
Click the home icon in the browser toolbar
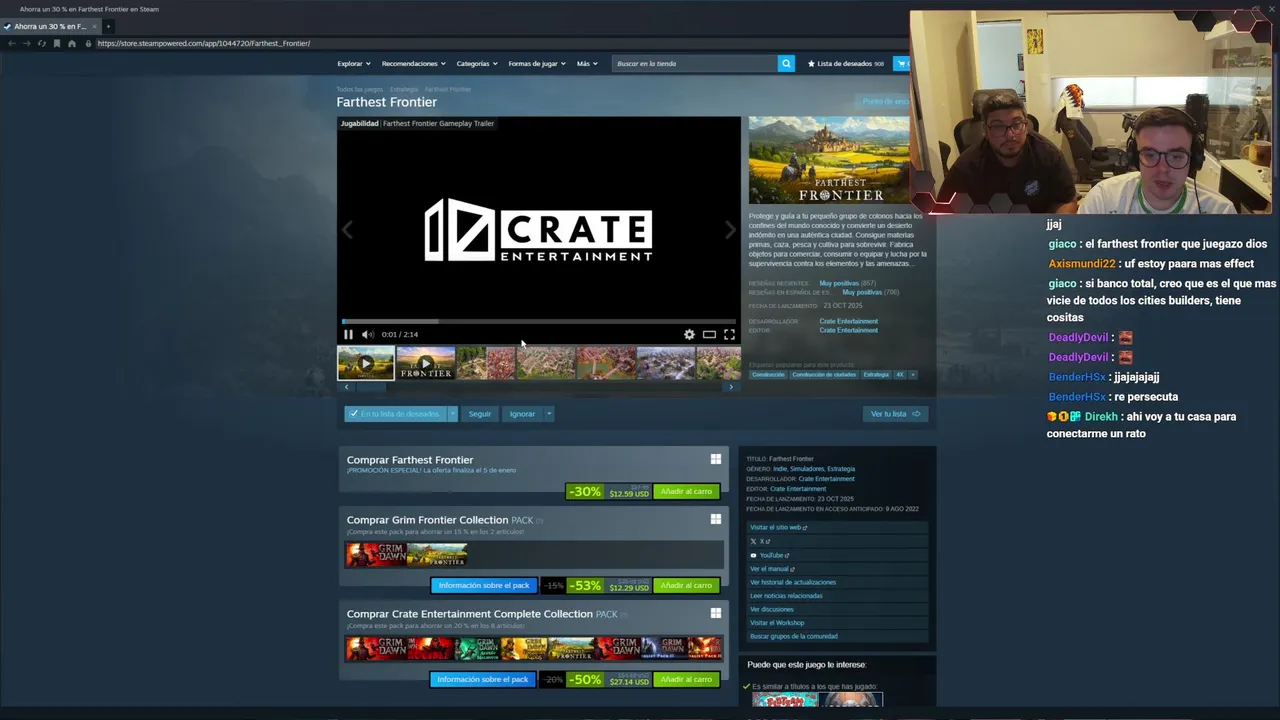[71, 43]
